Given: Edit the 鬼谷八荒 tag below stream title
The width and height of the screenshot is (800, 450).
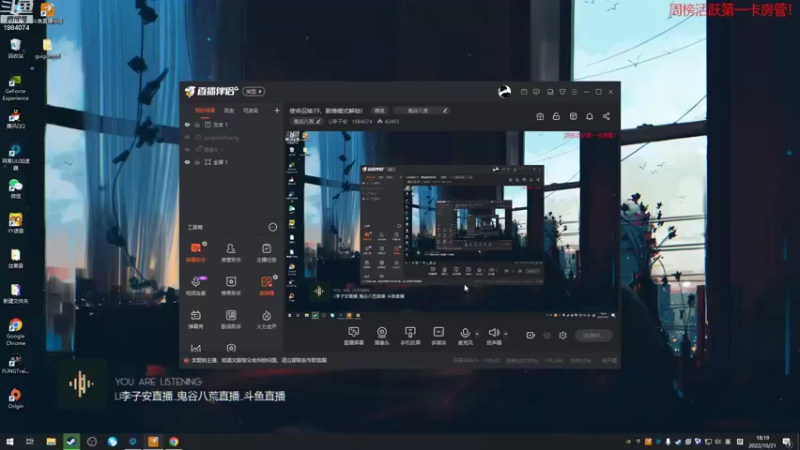Looking at the screenshot, I should coord(307,121).
